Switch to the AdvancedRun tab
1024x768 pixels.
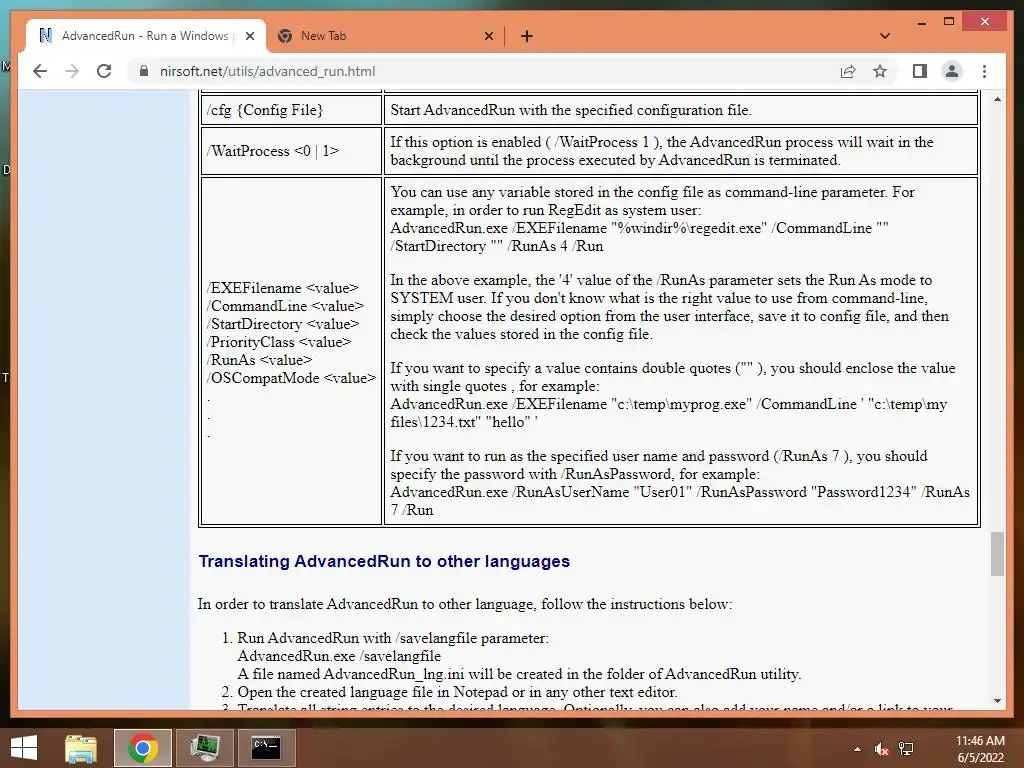145,36
